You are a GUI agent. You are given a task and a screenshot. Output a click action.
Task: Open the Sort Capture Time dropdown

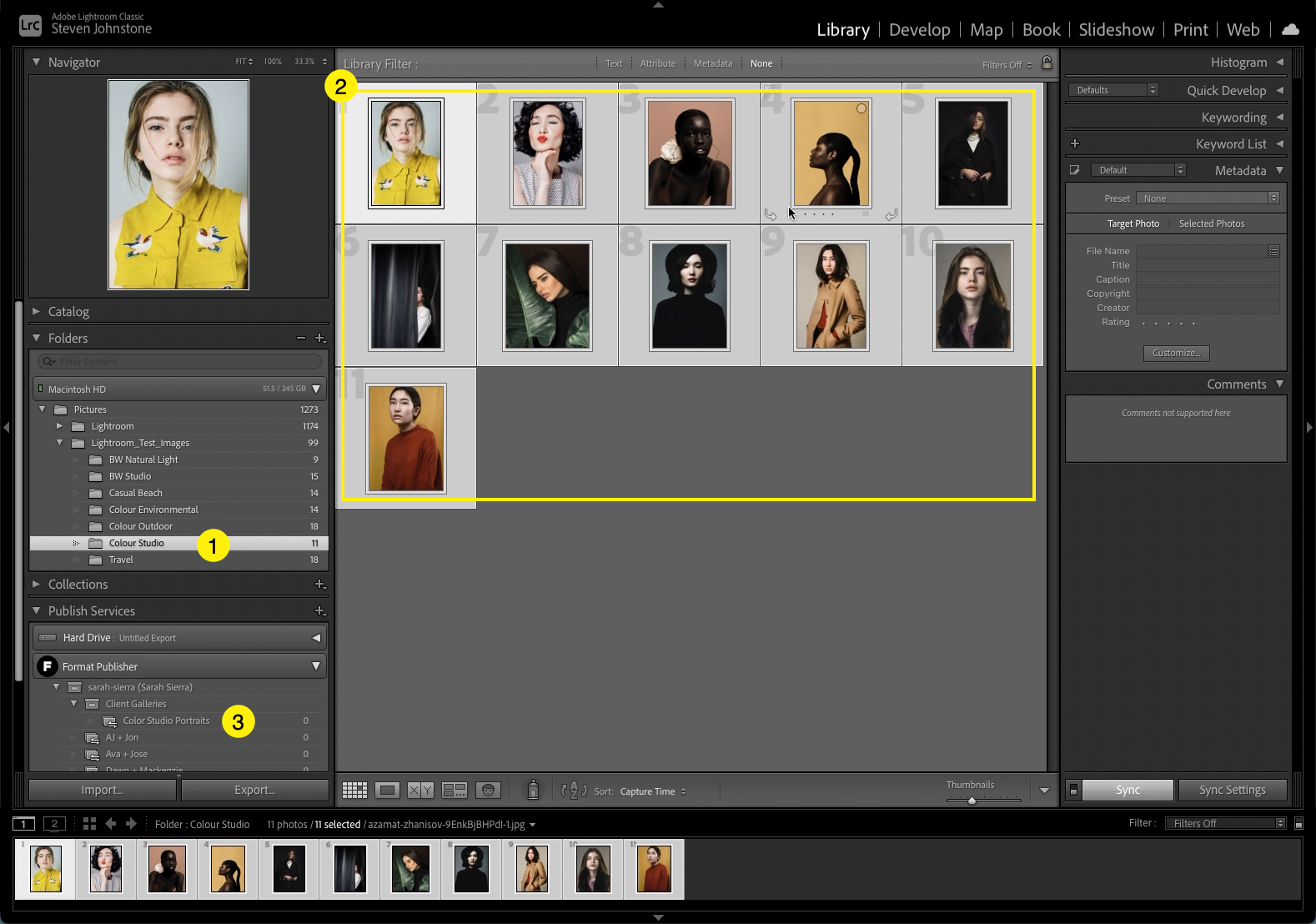coord(652,791)
